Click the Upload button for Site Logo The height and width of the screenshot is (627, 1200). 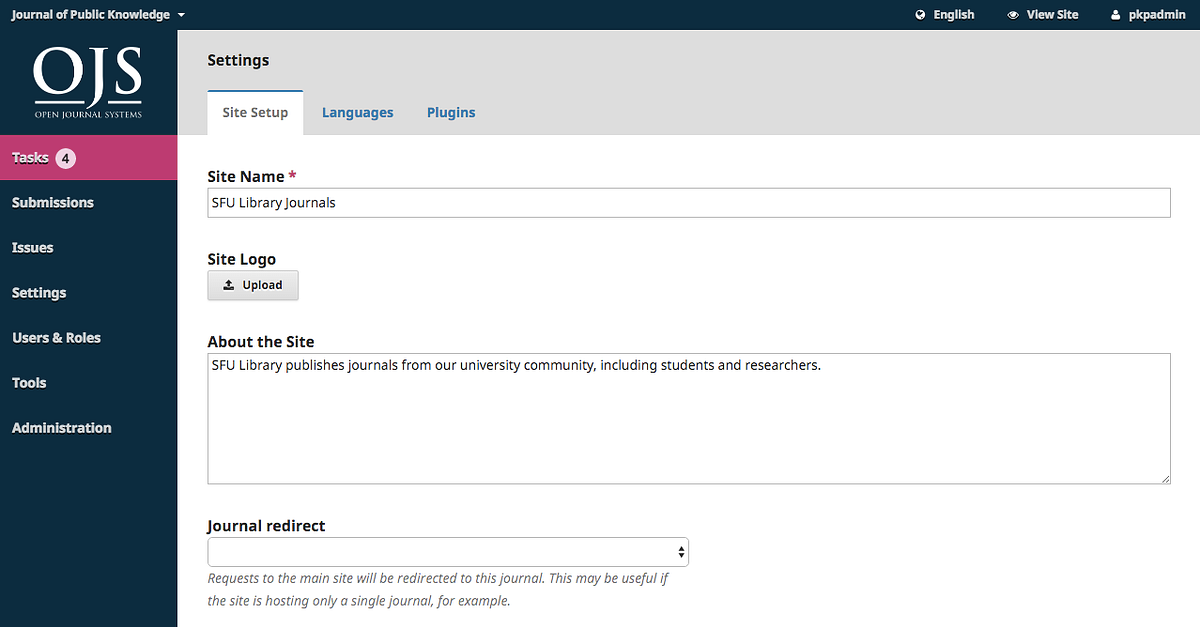tap(253, 285)
